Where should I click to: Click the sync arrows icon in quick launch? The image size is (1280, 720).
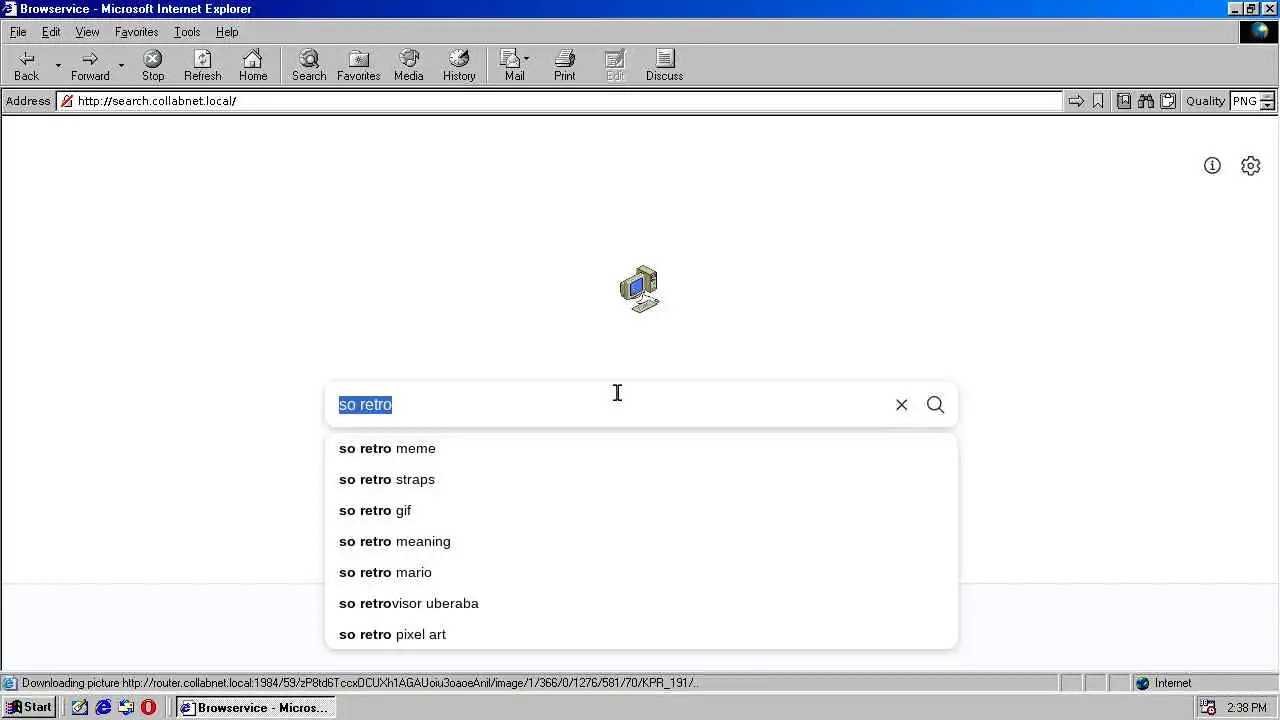126,707
